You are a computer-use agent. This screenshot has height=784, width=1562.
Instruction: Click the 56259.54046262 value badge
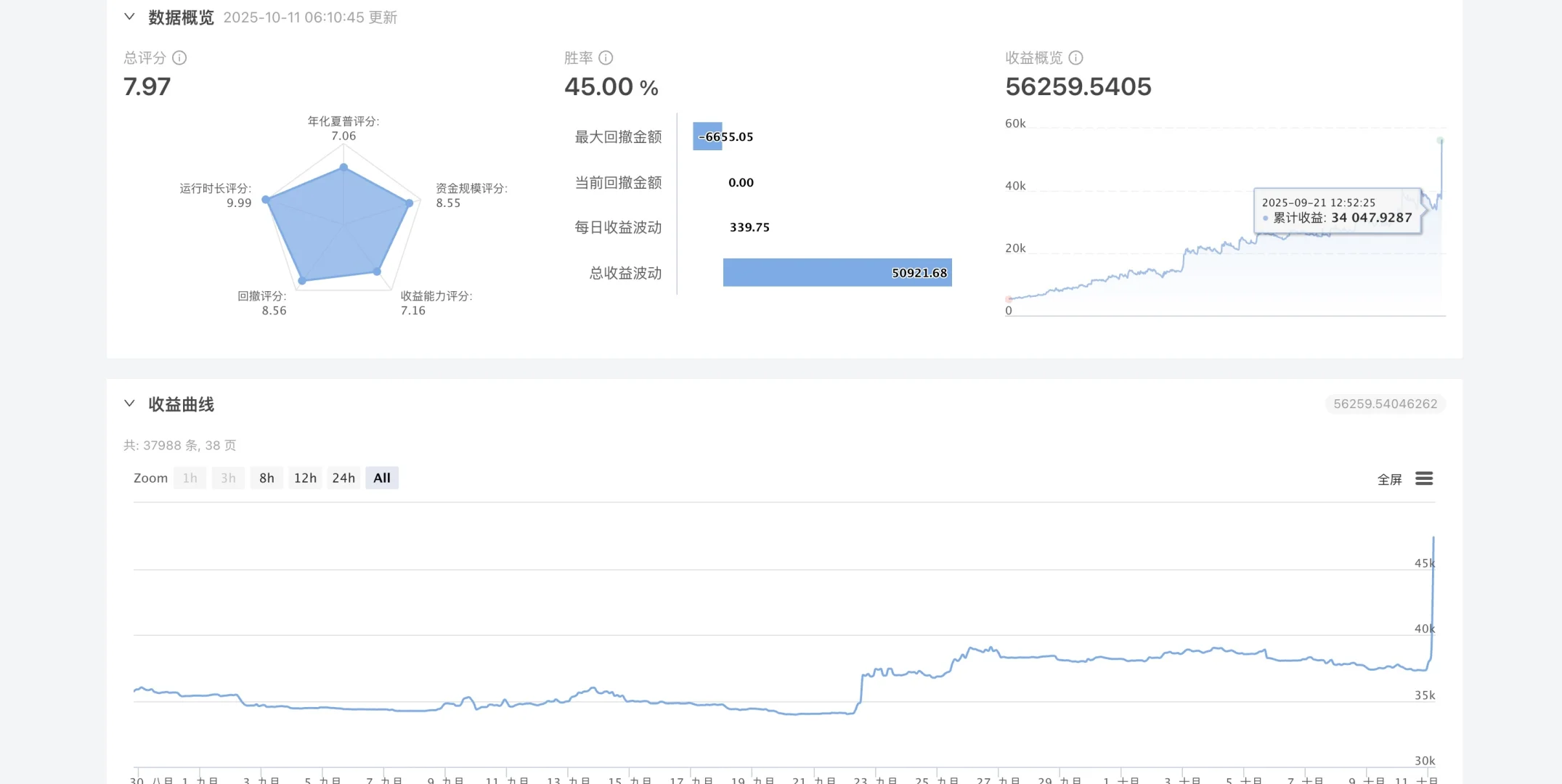1384,404
